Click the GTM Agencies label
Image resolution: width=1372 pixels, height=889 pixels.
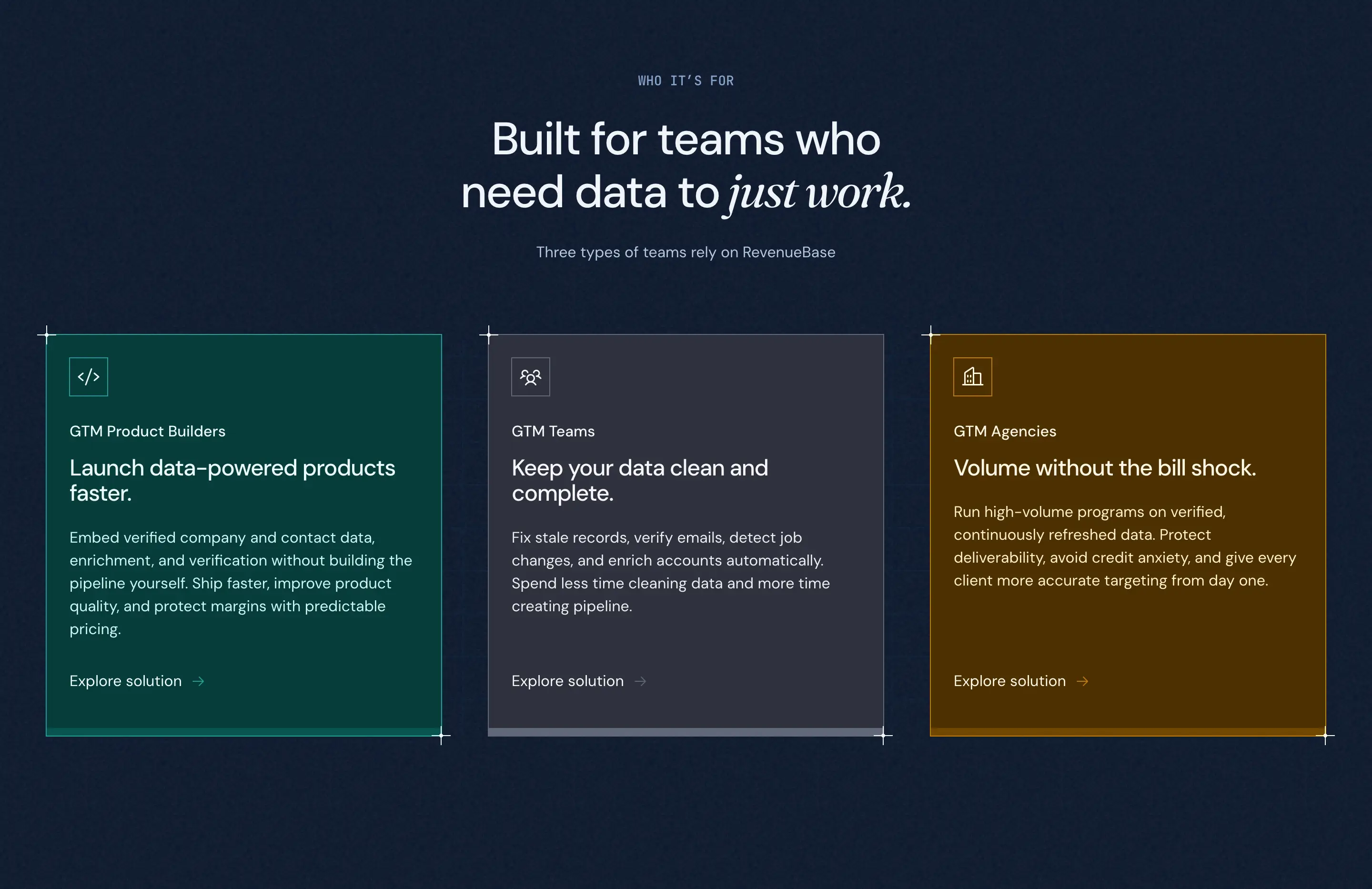tap(1005, 431)
